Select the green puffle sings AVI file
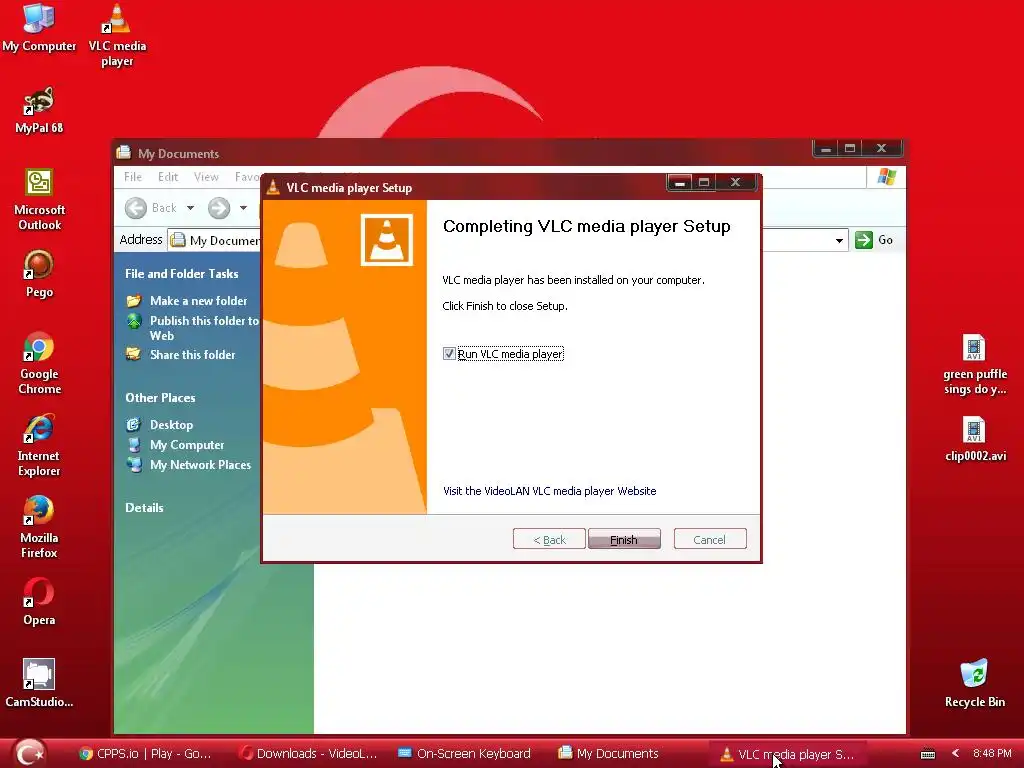Viewport: 1024px width, 768px height. click(974, 364)
